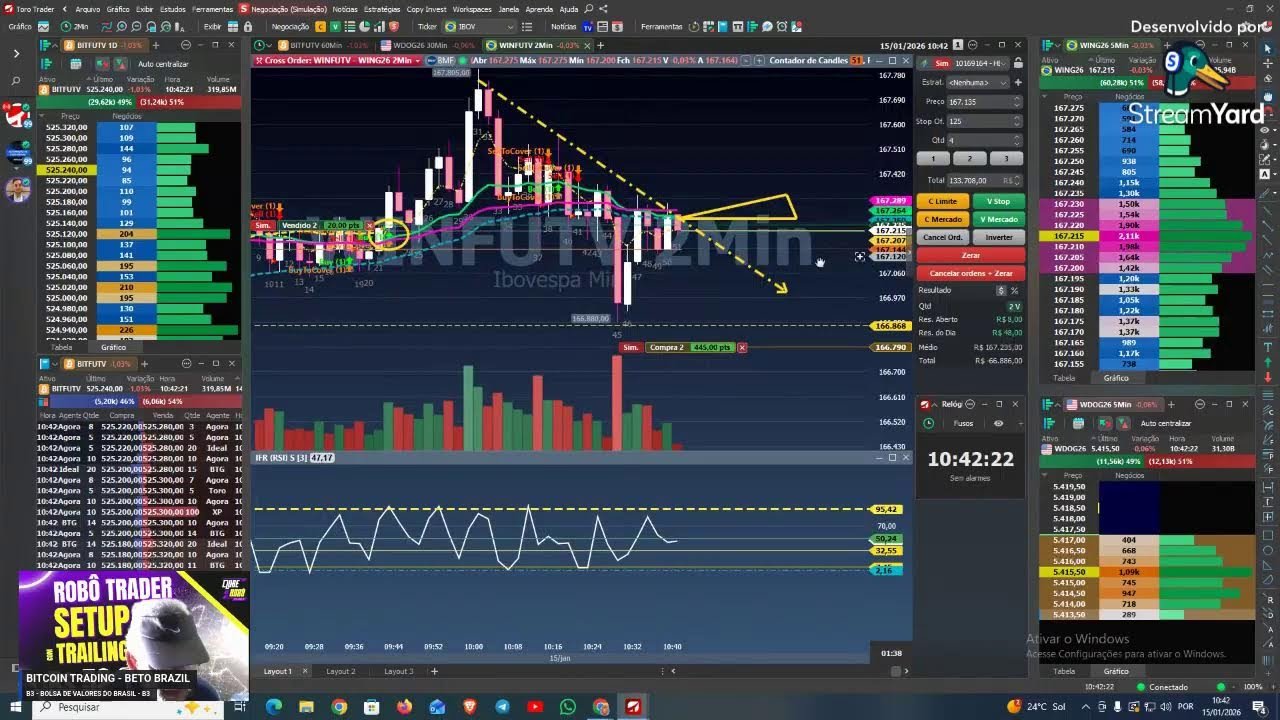Click Cancelar ordens + Zerar button
1280x720 pixels.
[x=971, y=273]
